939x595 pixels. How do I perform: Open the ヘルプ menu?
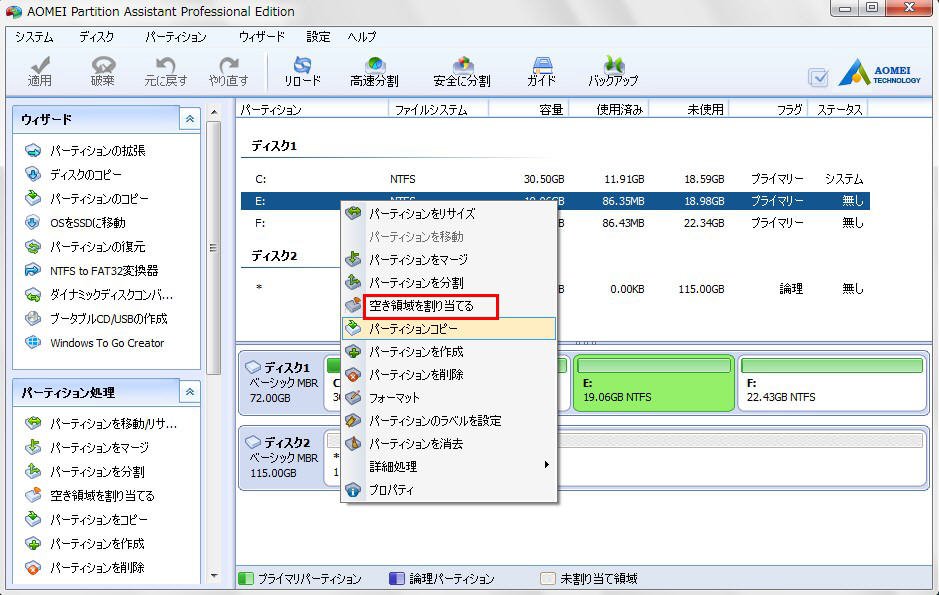pyautogui.click(x=362, y=37)
